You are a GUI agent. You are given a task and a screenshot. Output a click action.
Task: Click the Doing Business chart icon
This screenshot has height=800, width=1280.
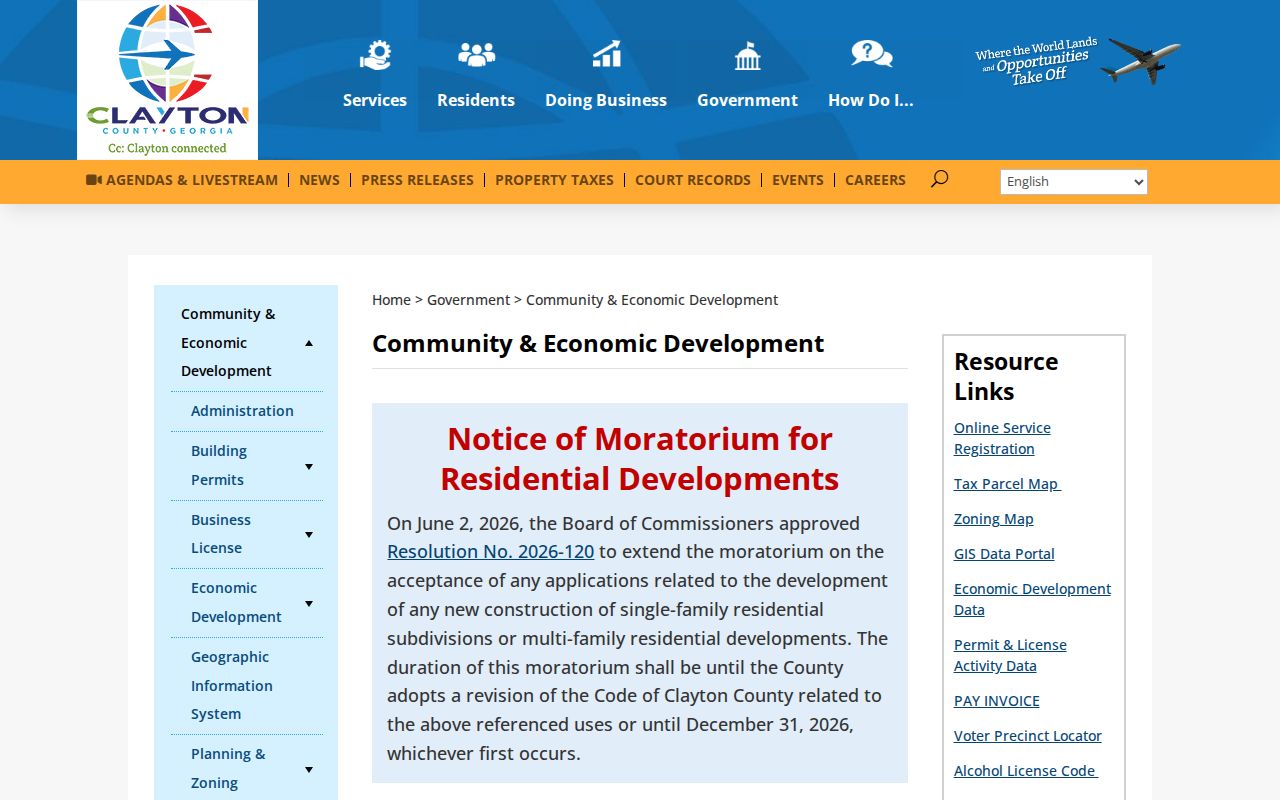pyautogui.click(x=606, y=54)
